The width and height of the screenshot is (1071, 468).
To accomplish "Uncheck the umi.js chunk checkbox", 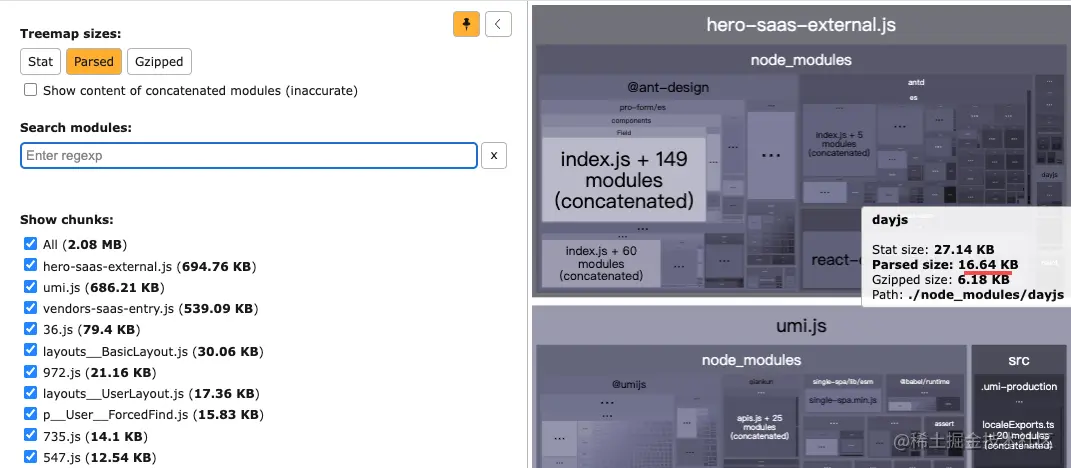I will coord(30,286).
